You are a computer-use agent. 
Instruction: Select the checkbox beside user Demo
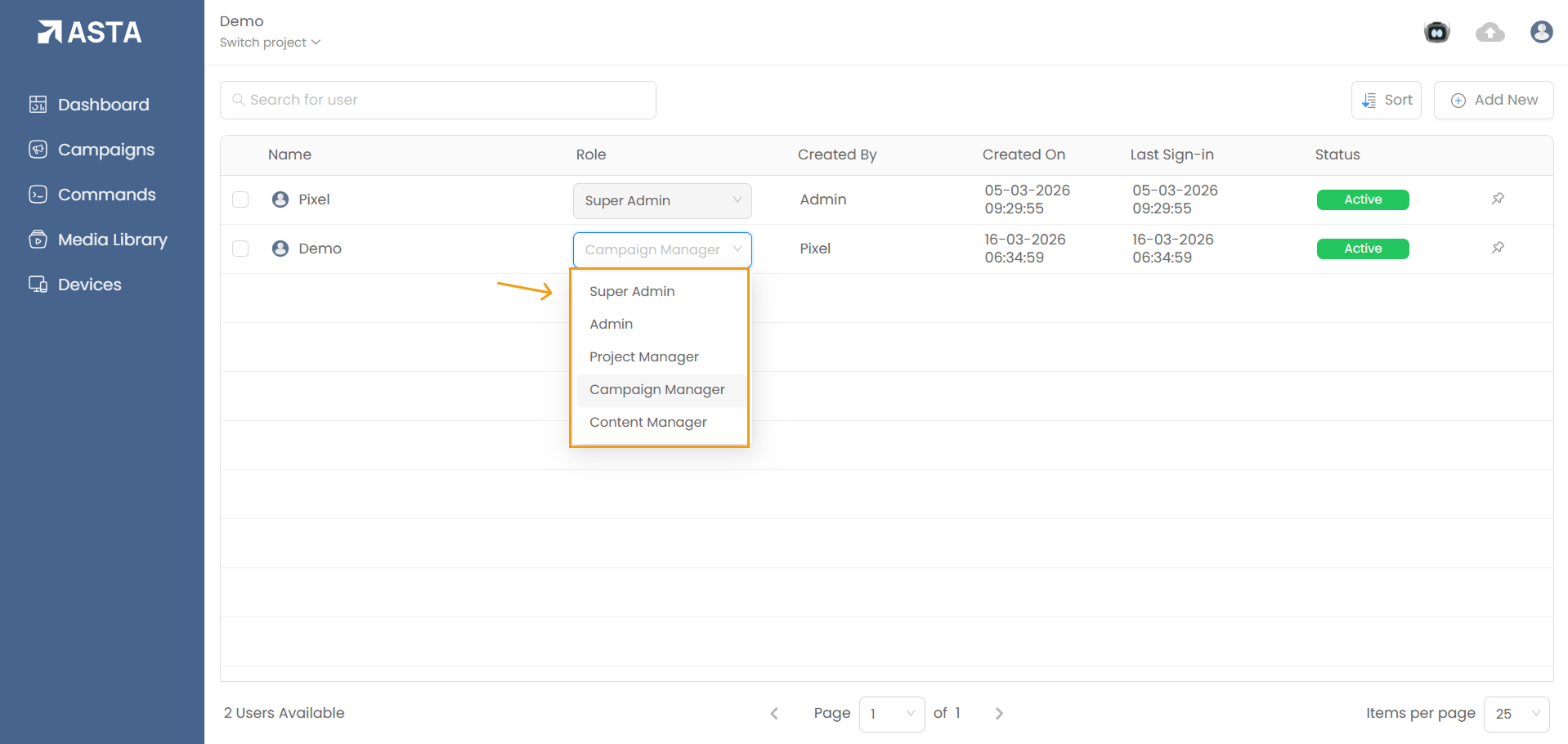[x=240, y=249]
